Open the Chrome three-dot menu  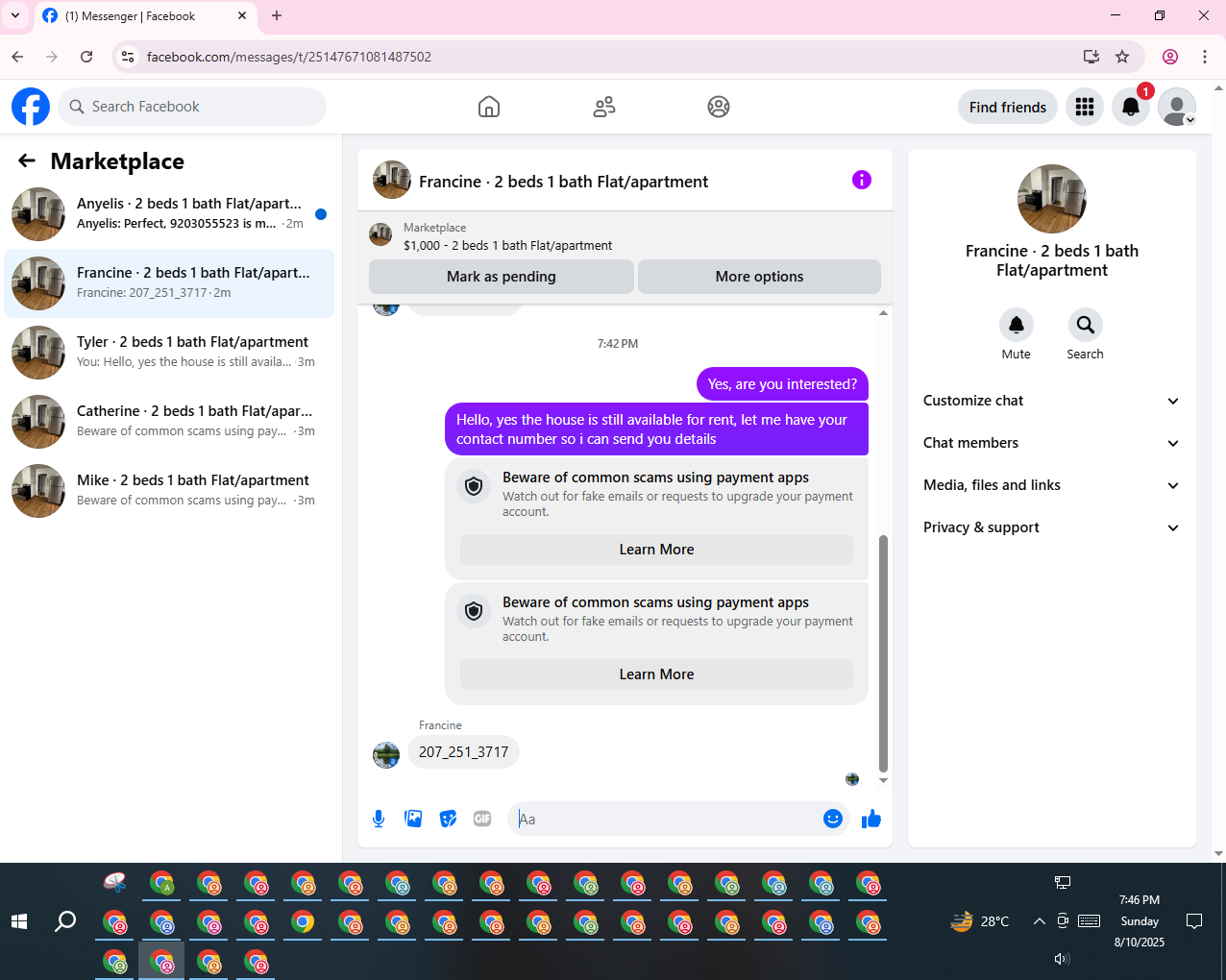point(1205,57)
